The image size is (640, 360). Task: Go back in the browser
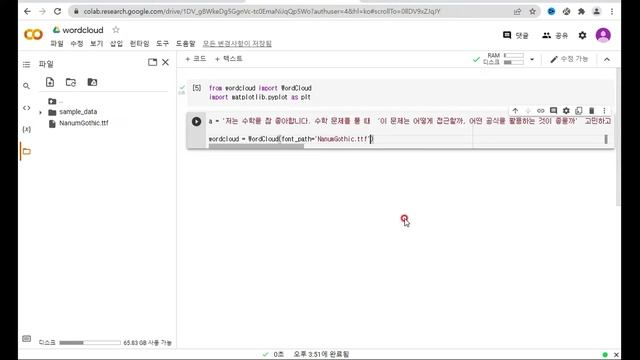27,11
